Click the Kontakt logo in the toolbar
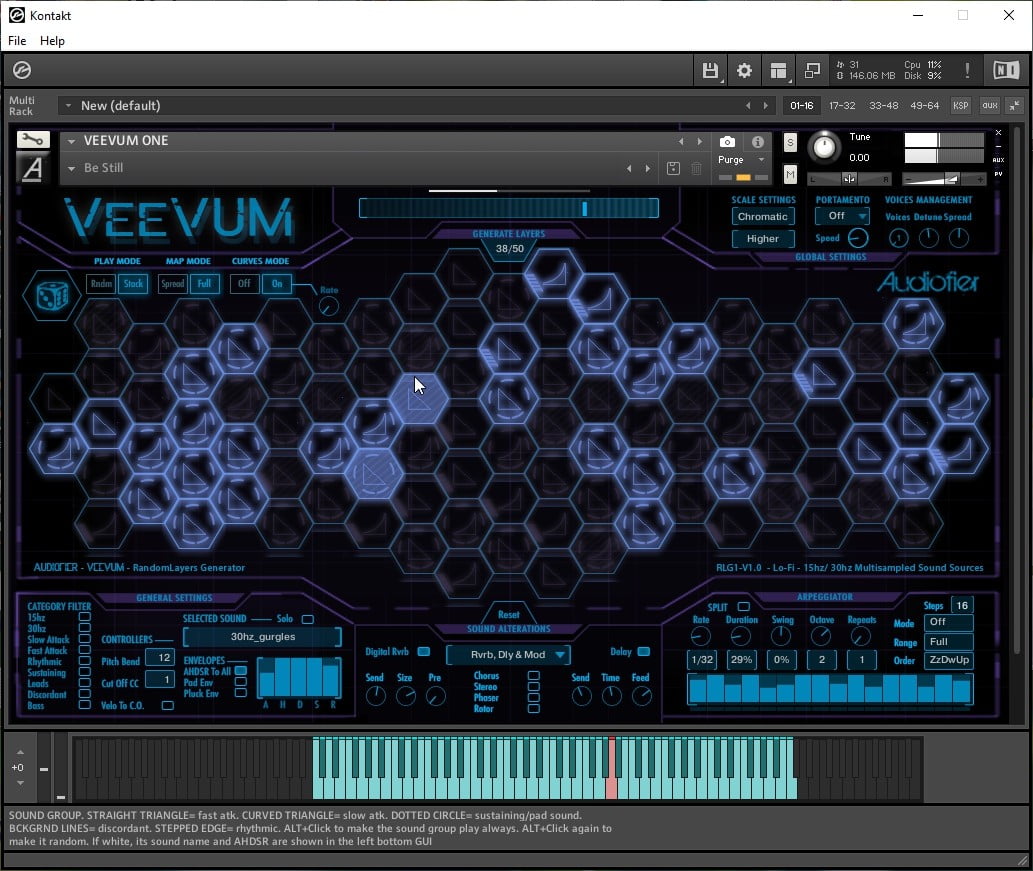 [x=22, y=70]
